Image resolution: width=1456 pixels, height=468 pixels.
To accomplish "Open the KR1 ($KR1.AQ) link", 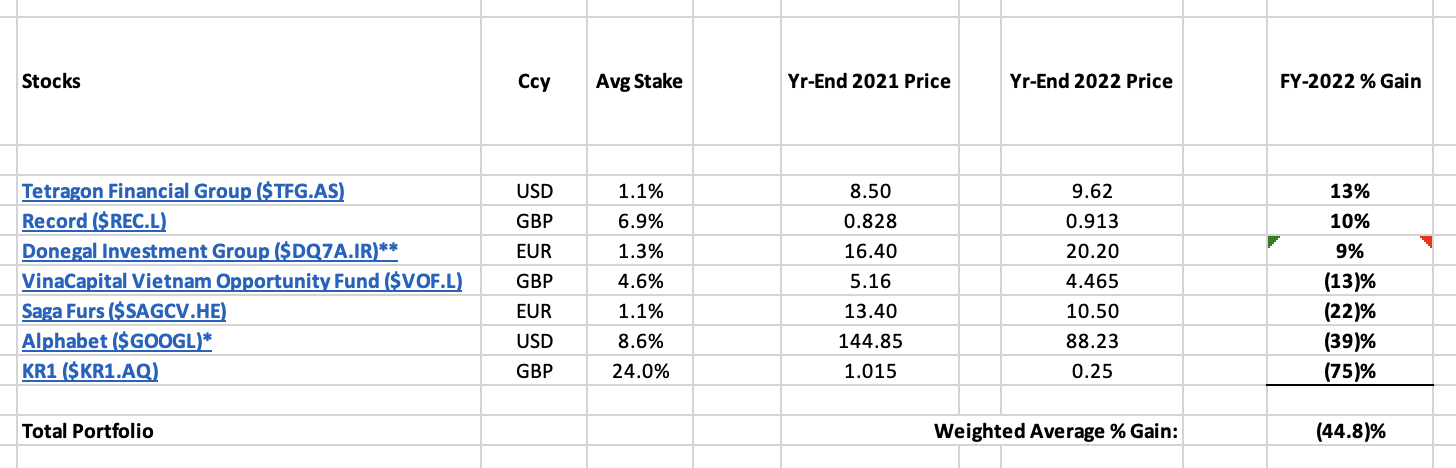I will pos(90,372).
